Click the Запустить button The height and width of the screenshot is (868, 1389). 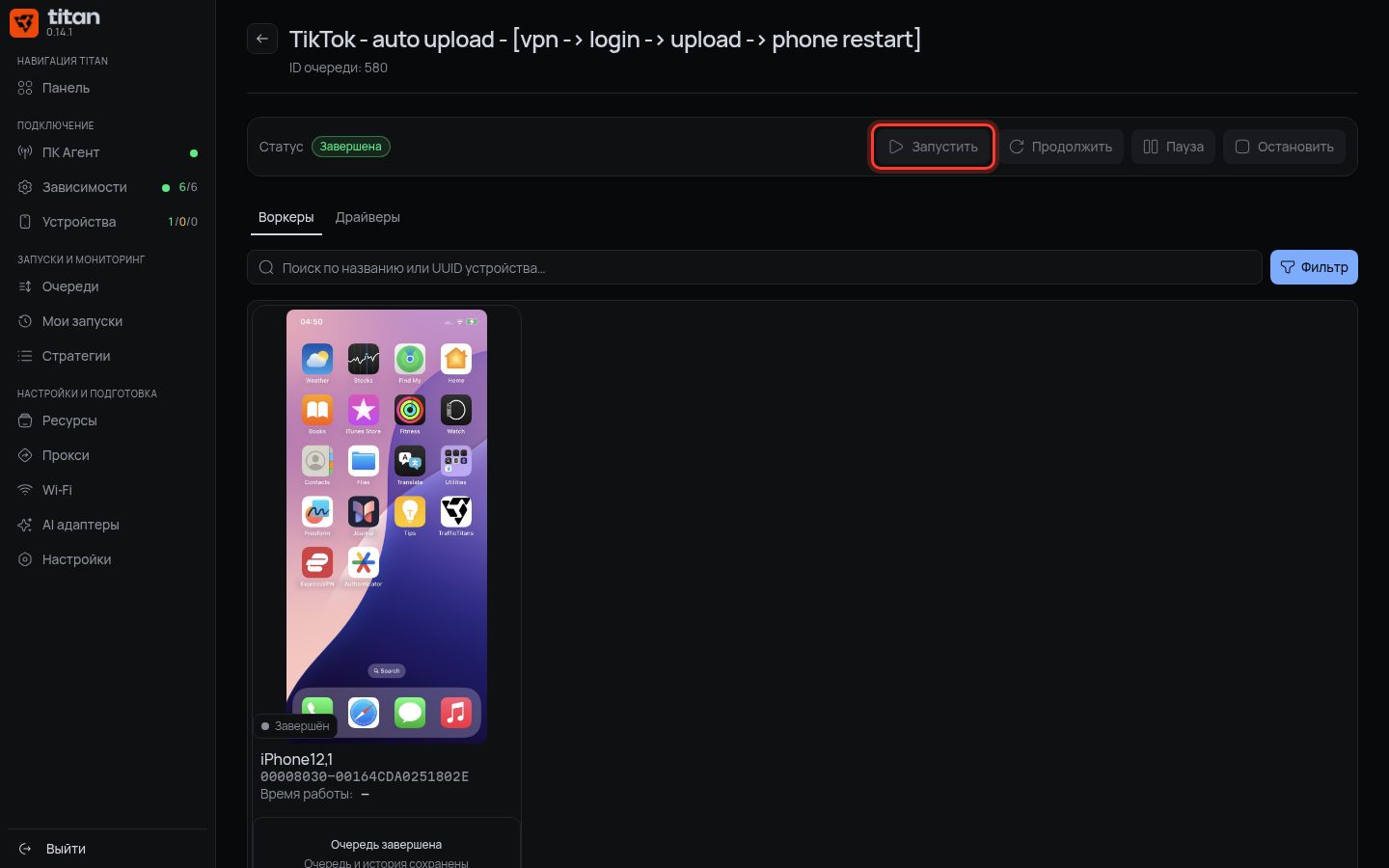933,147
